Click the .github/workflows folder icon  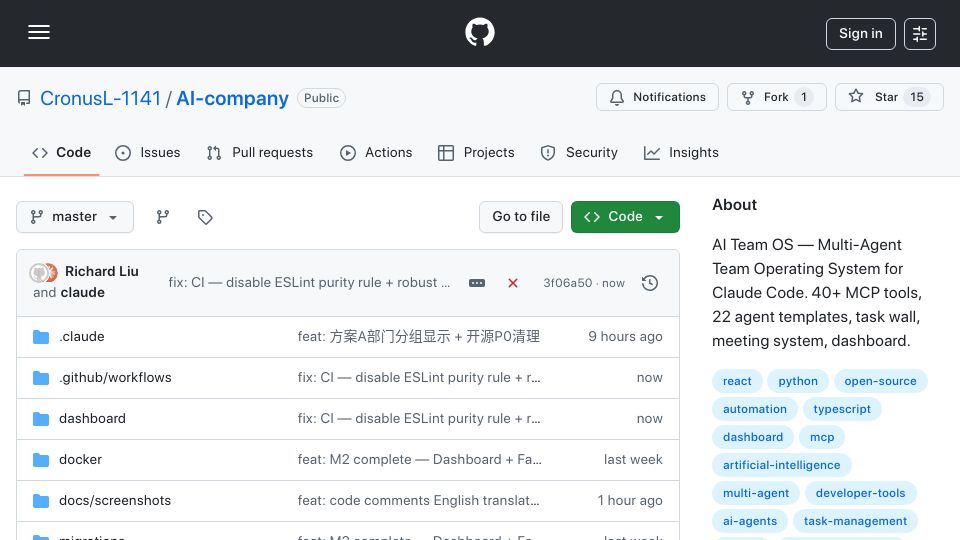click(x=41, y=378)
